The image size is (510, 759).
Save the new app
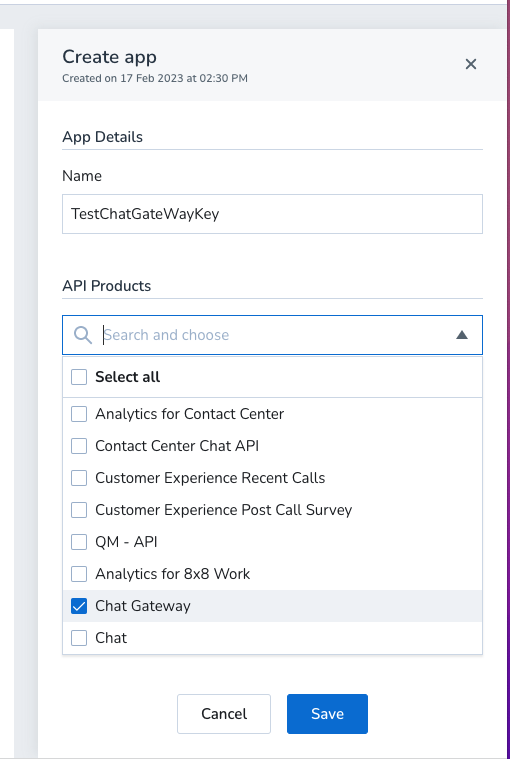coord(327,714)
